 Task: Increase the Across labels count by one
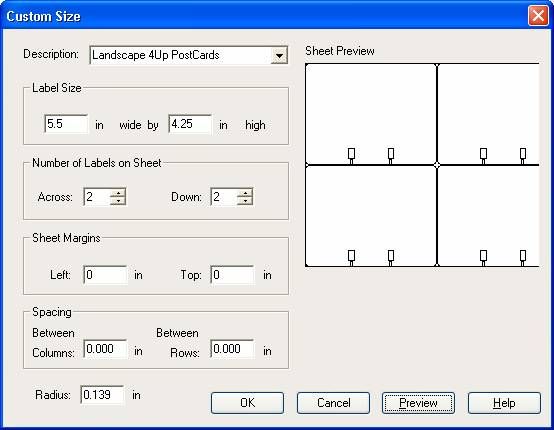pyautogui.click(x=118, y=193)
